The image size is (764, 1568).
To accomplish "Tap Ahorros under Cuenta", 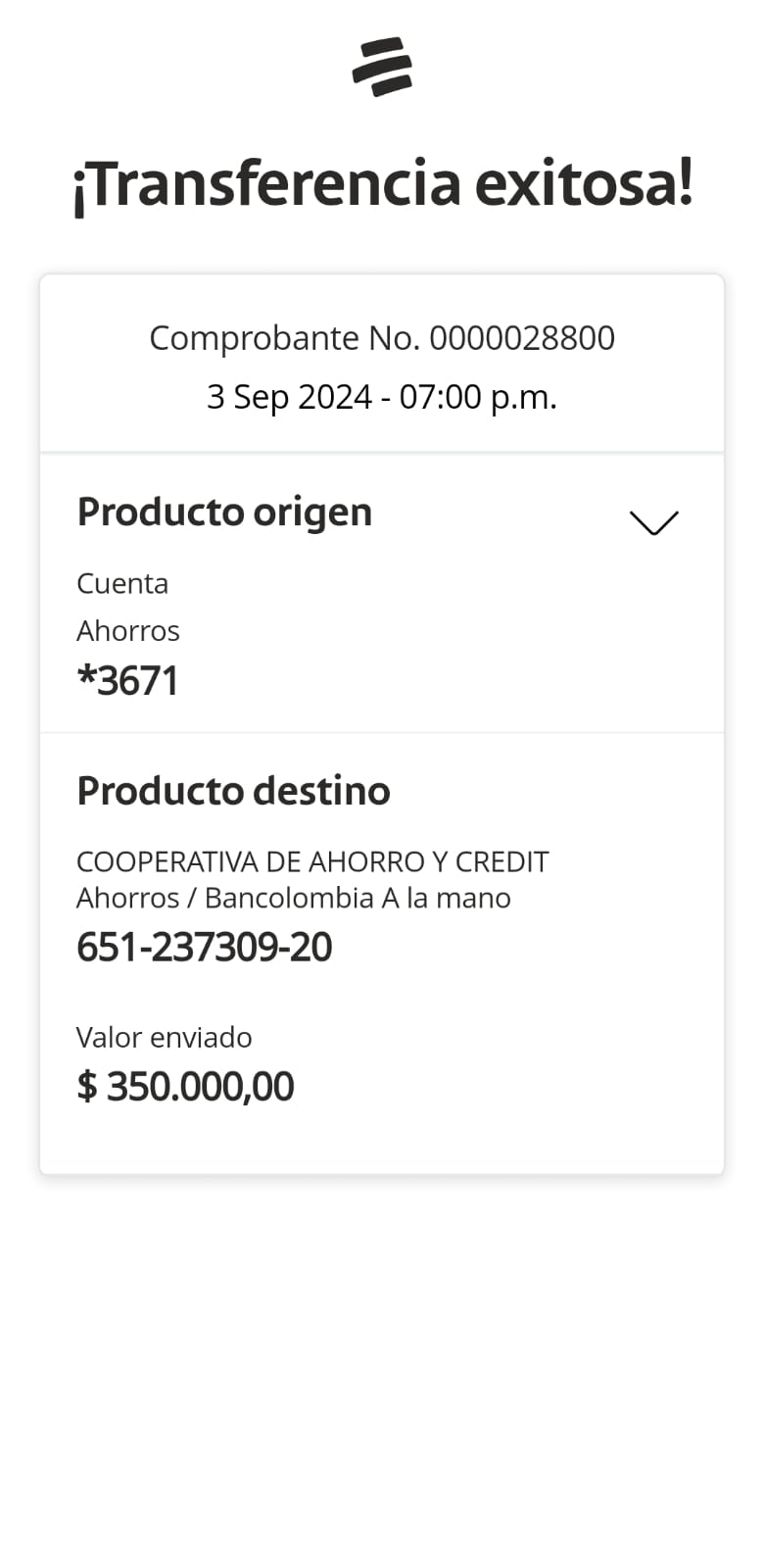I will [x=128, y=630].
